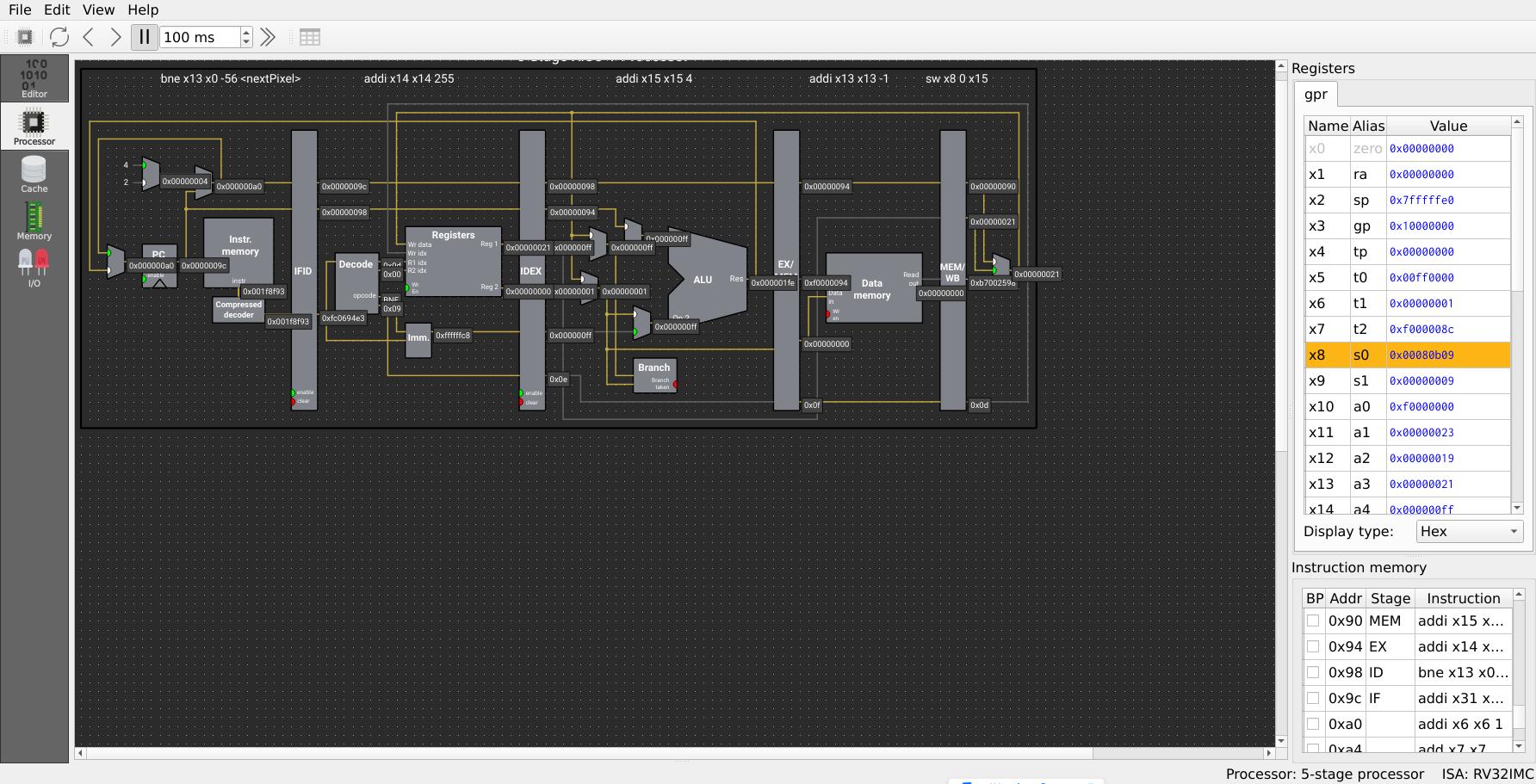Viewport: 1536px width, 784px height.
Task: Decrease the clock interval with down arrow
Action: coord(246,42)
